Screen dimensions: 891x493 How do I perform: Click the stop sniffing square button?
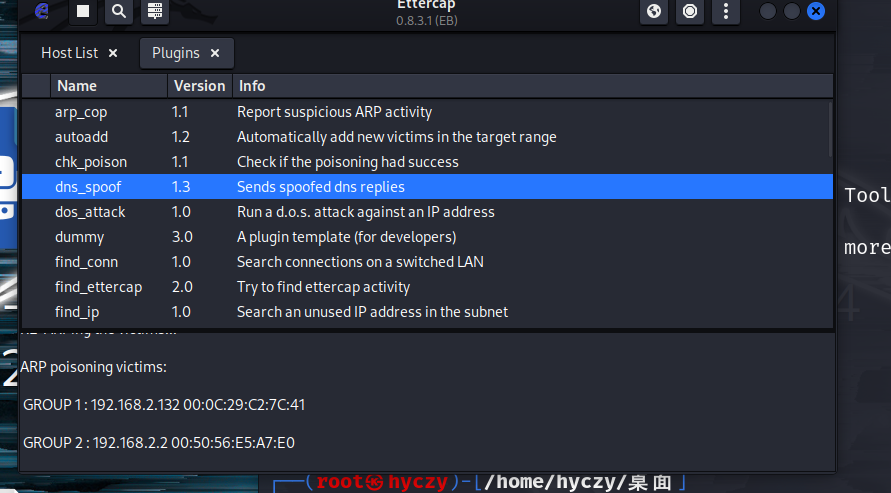[x=83, y=12]
